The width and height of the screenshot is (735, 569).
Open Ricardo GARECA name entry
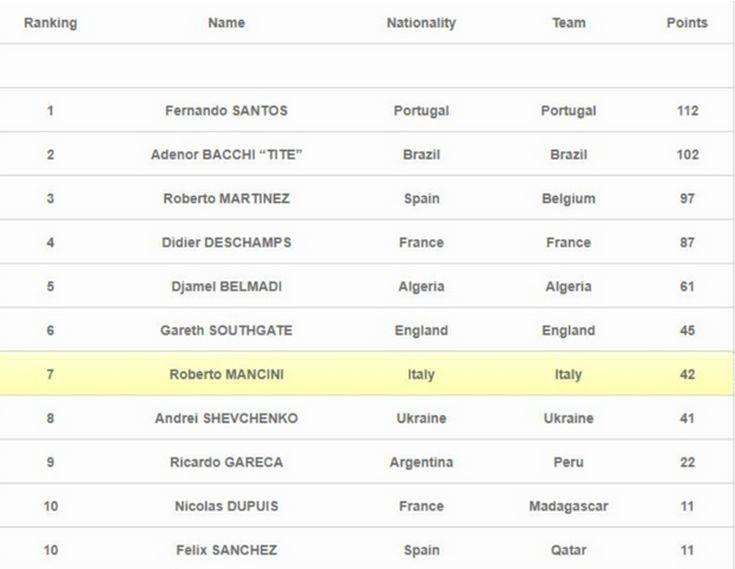pos(226,462)
